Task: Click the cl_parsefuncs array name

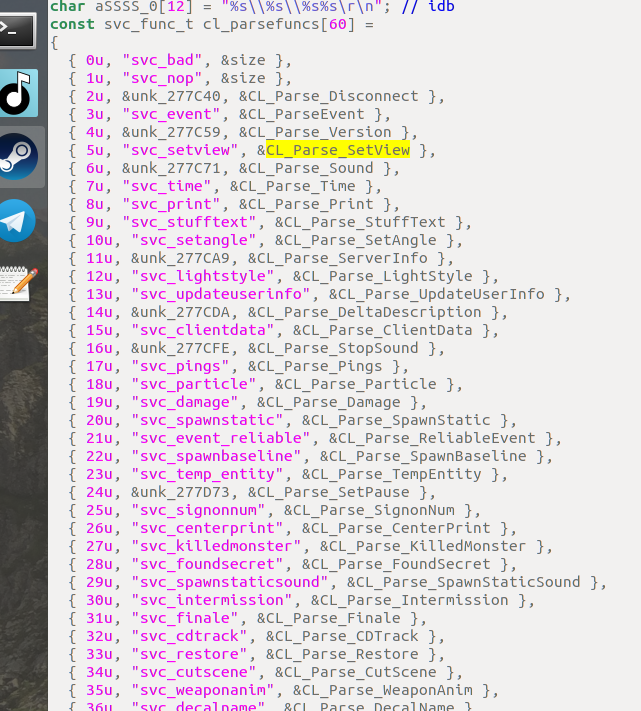Action: (x=239, y=23)
